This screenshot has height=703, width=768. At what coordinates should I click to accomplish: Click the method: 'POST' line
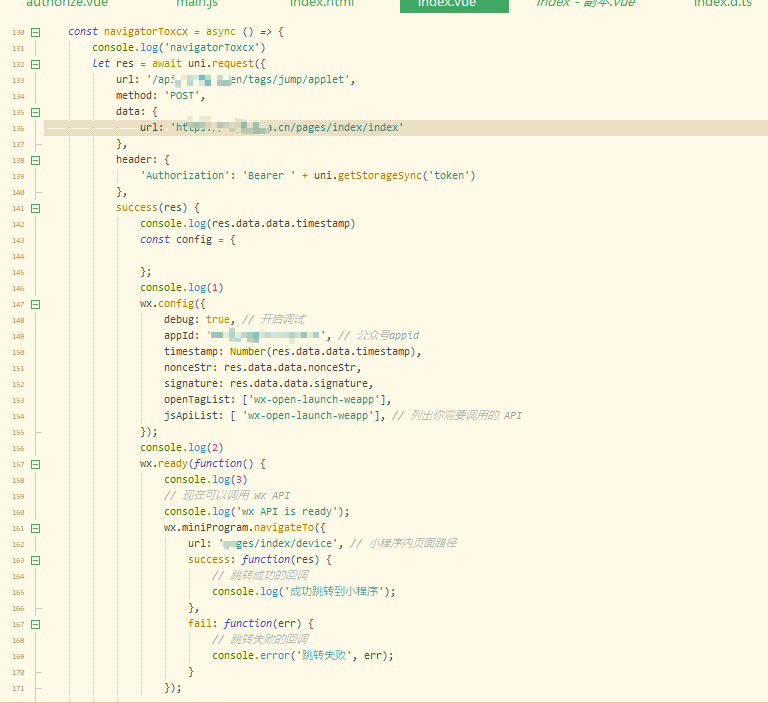(160, 96)
